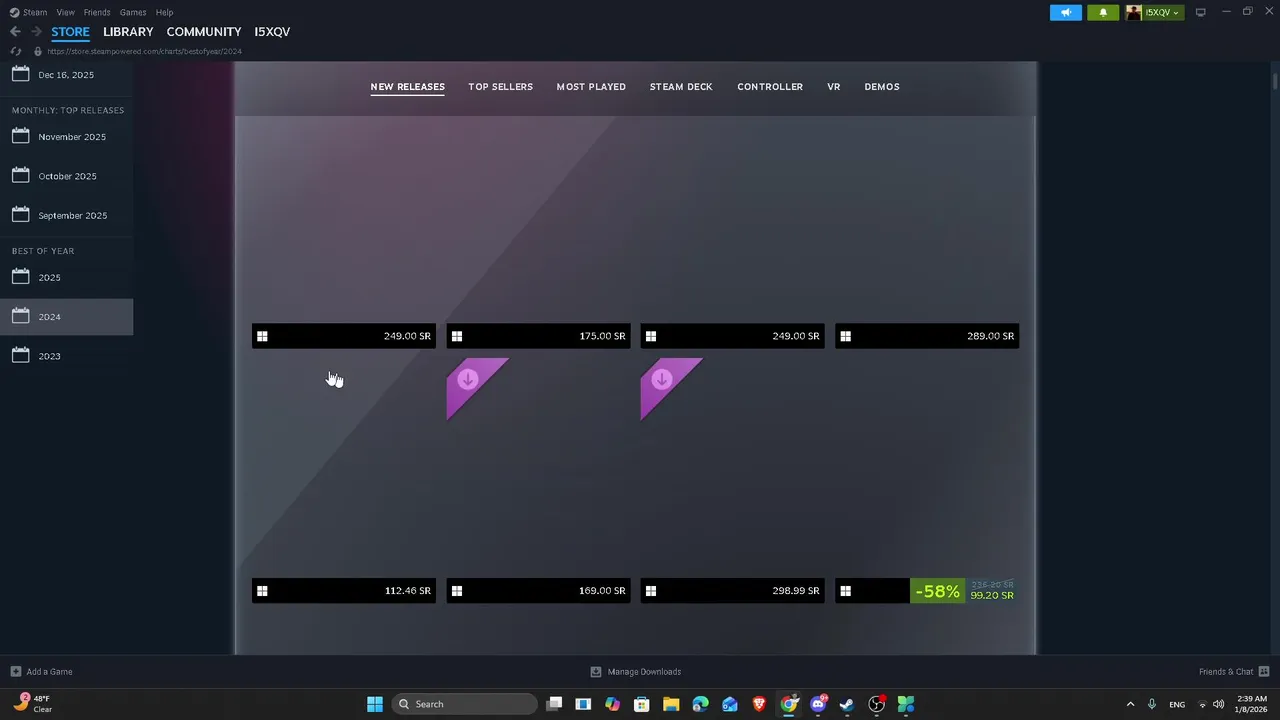Open Copilot from the taskbar
Image resolution: width=1280 pixels, height=720 pixels.
pyautogui.click(x=612, y=704)
